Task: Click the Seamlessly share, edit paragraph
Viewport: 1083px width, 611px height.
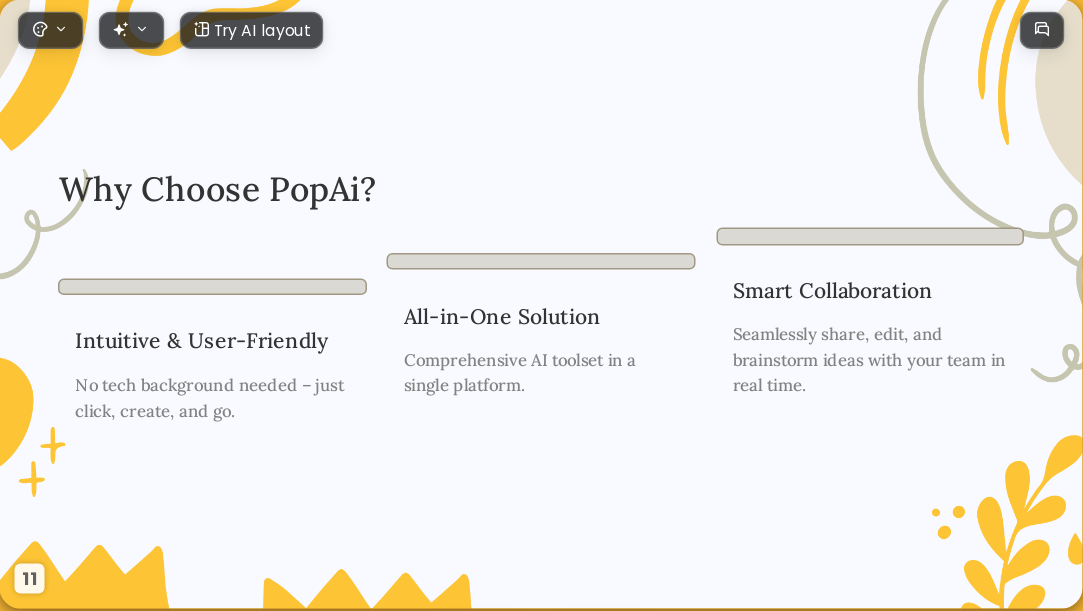Action: [x=869, y=360]
